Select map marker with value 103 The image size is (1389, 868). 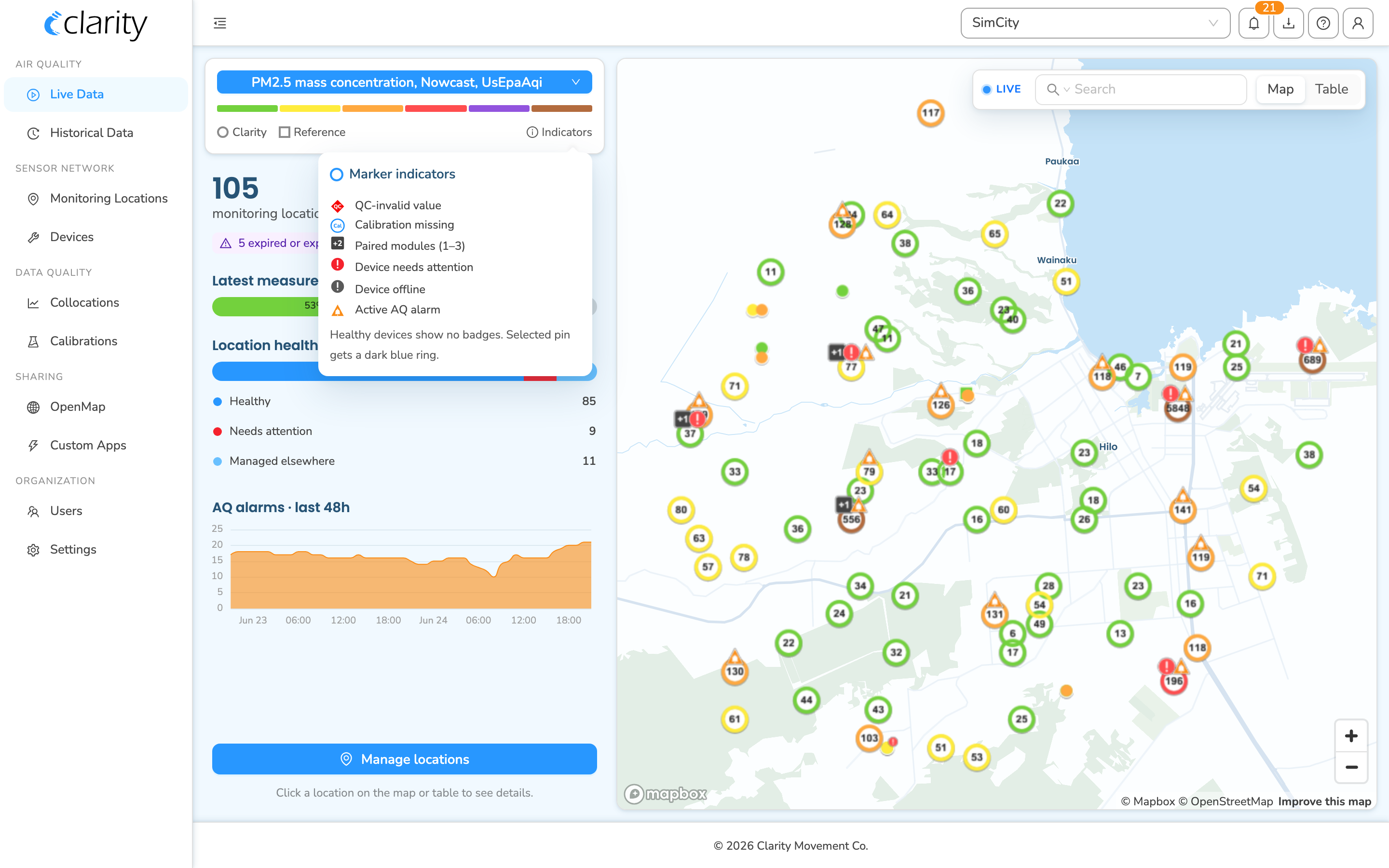tap(869, 738)
